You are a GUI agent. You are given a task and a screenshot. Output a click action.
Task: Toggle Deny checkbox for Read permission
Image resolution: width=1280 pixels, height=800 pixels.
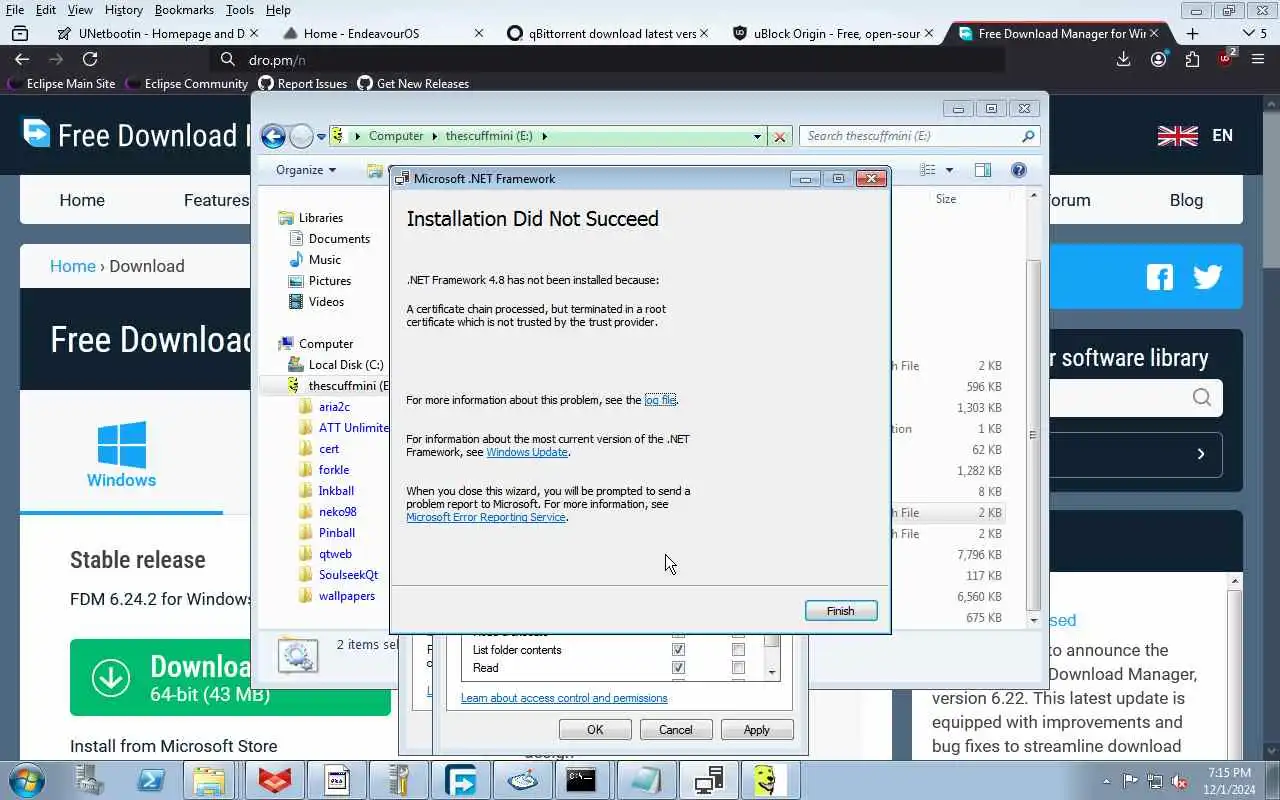[738, 668]
